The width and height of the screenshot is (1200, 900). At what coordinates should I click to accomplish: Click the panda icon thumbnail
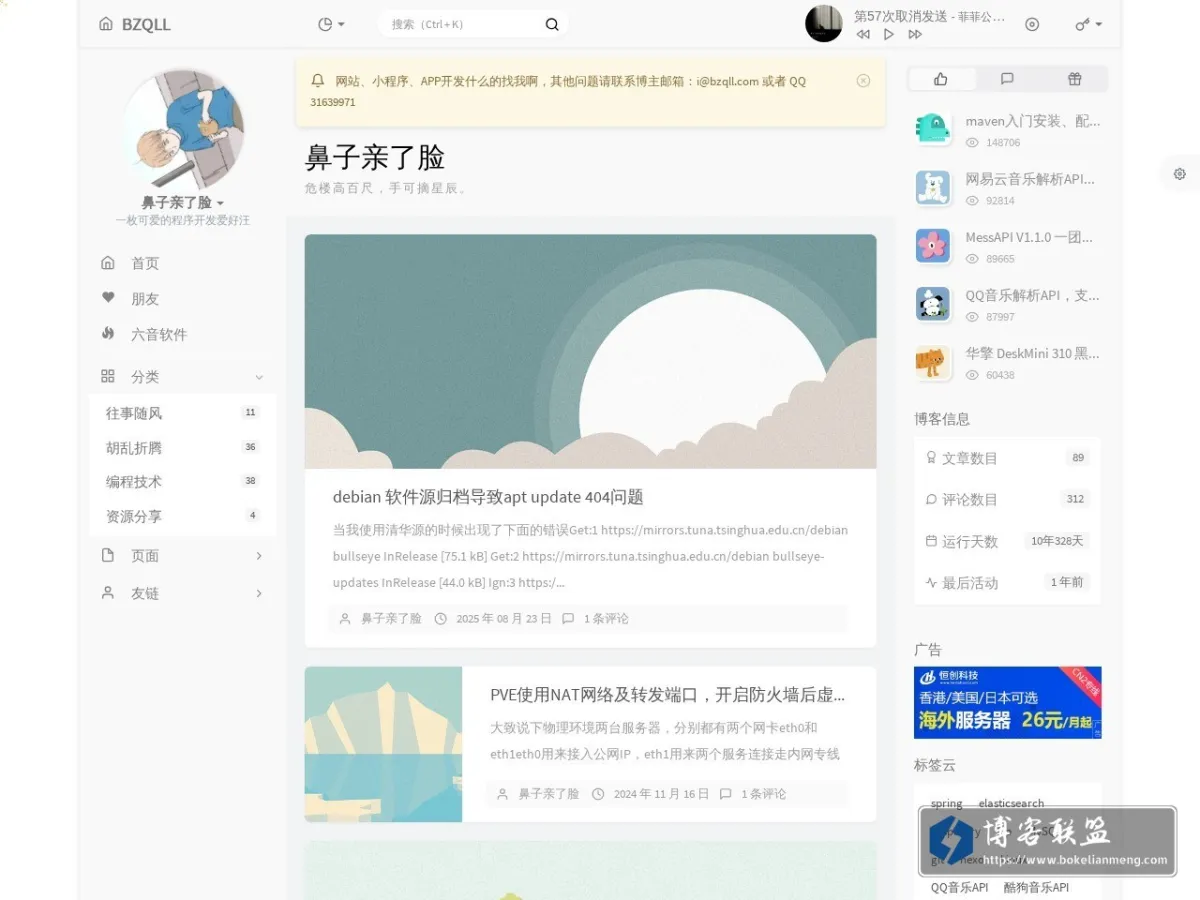pyautogui.click(x=932, y=303)
